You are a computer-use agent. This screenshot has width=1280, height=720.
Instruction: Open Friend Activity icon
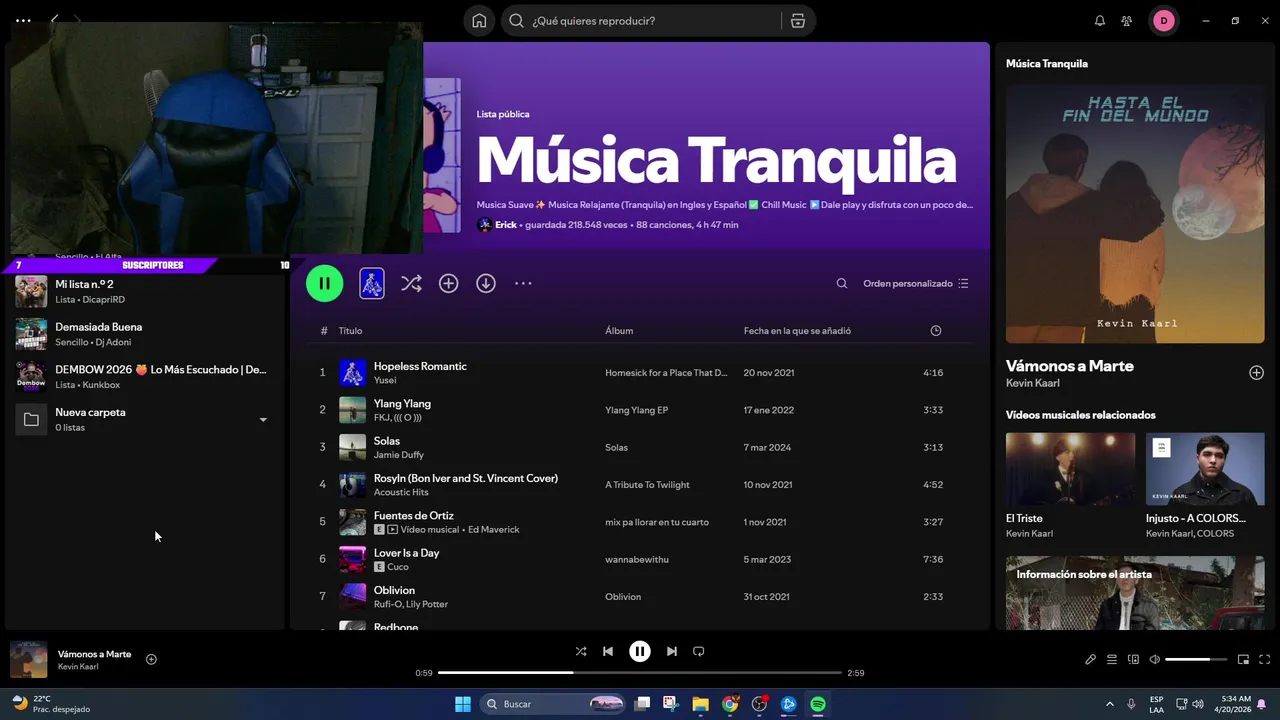(x=1127, y=21)
